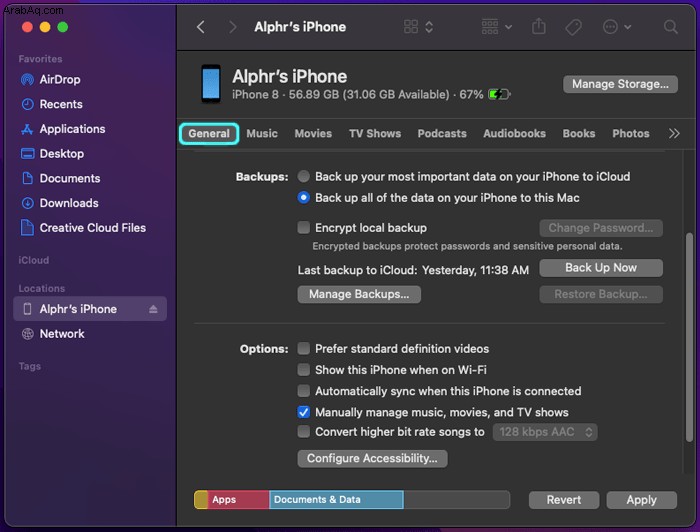
Task: Open the 128 kbps AAC bitrate dropdown
Action: pyautogui.click(x=545, y=432)
